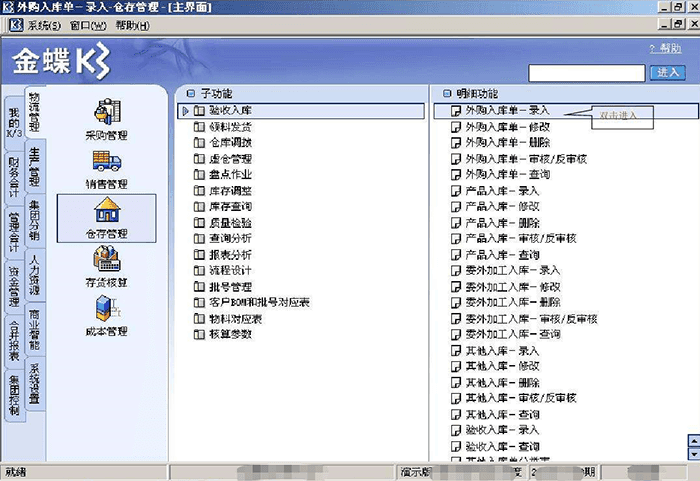
Task: Select 流程设计 in 子功能 list
Action: click(230, 270)
